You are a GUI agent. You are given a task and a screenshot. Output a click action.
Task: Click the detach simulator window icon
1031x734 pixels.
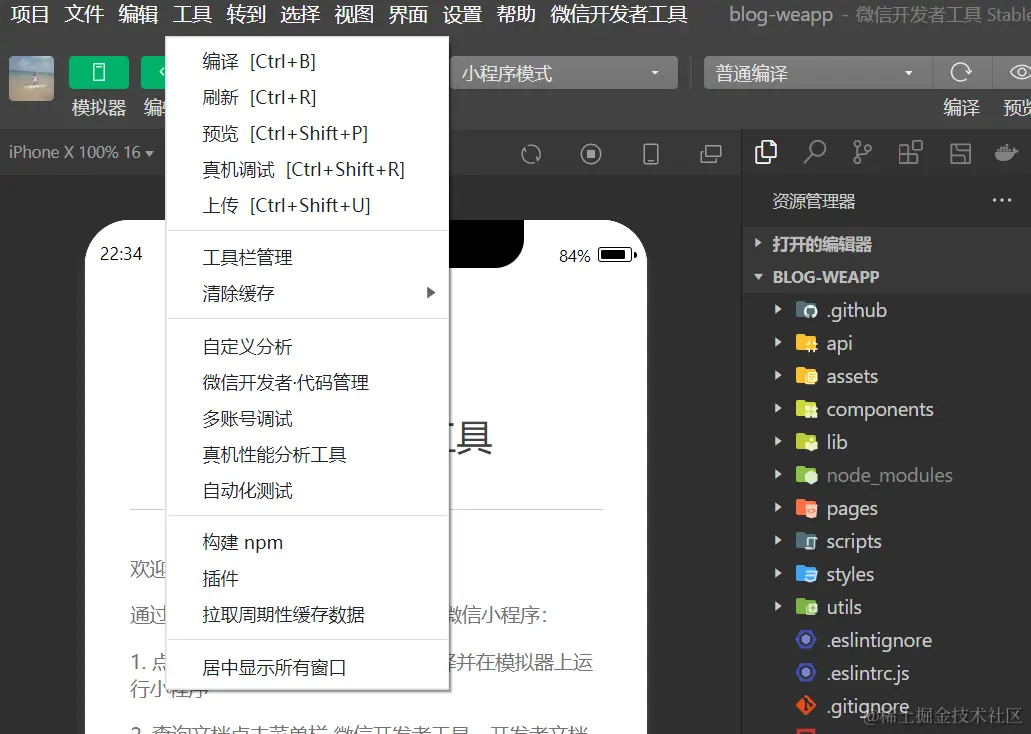click(710, 154)
